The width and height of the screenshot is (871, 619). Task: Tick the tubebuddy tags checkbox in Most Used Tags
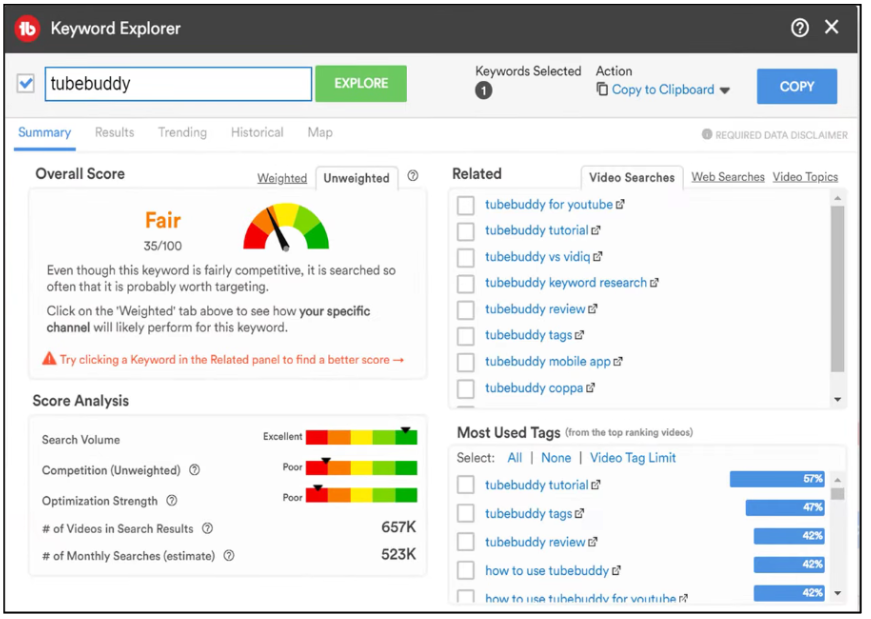pyautogui.click(x=465, y=513)
